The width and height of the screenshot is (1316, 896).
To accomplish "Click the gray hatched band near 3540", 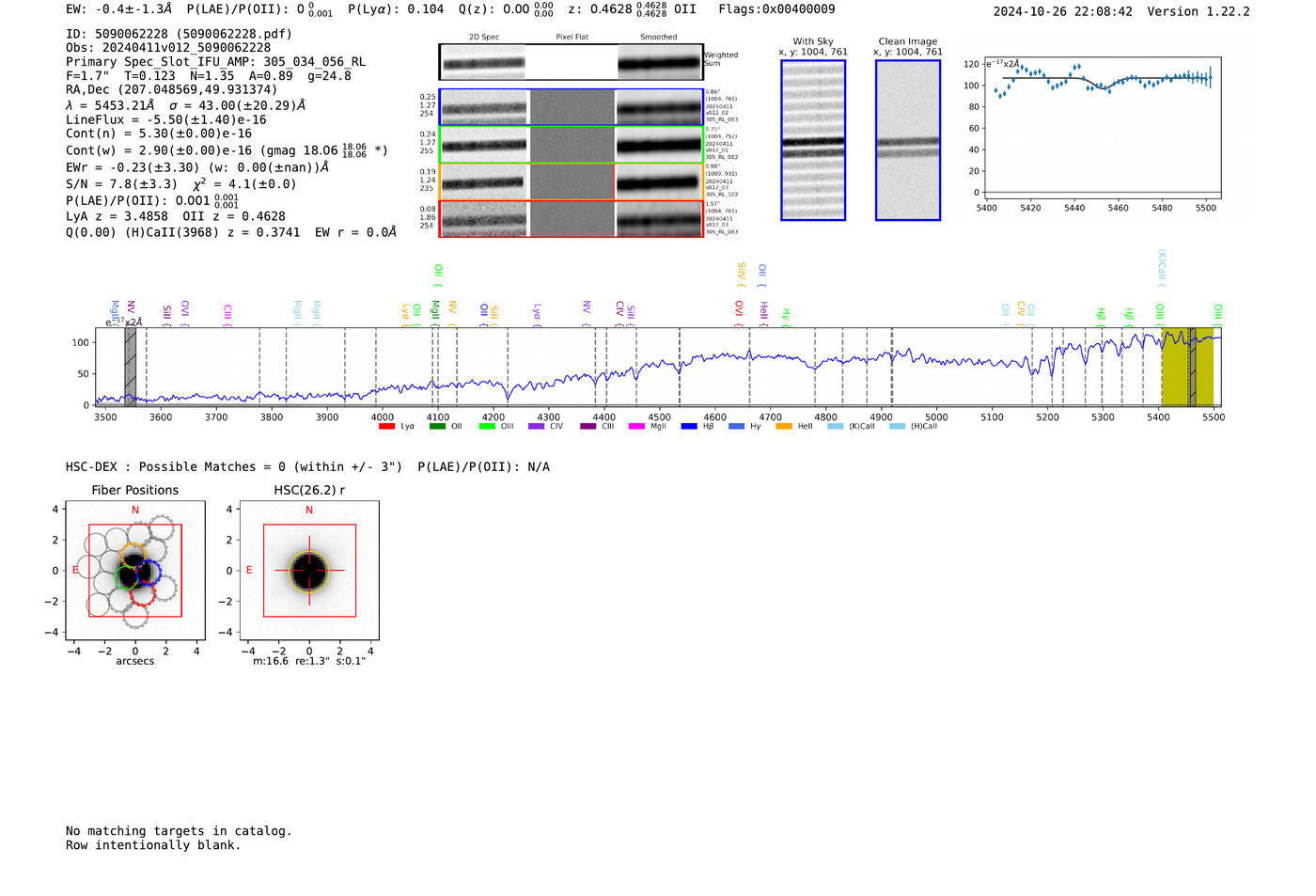I will coord(131,367).
